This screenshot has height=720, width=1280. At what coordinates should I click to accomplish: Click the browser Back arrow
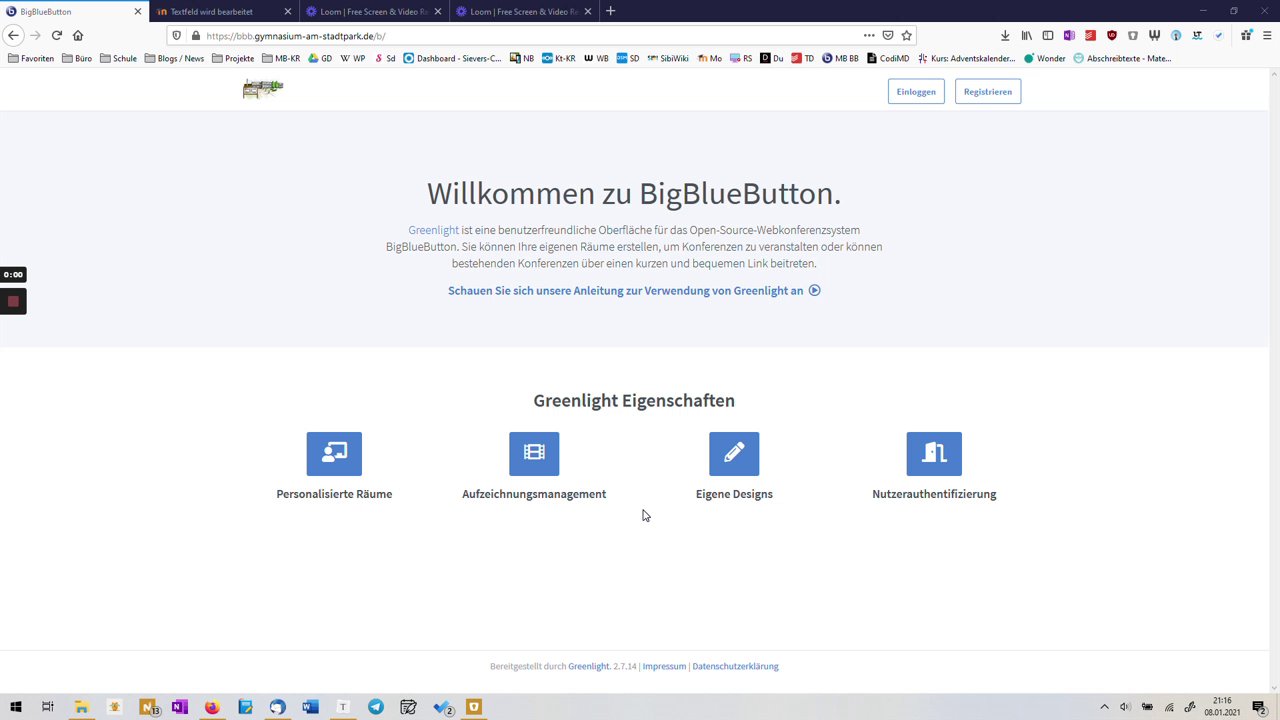13,35
